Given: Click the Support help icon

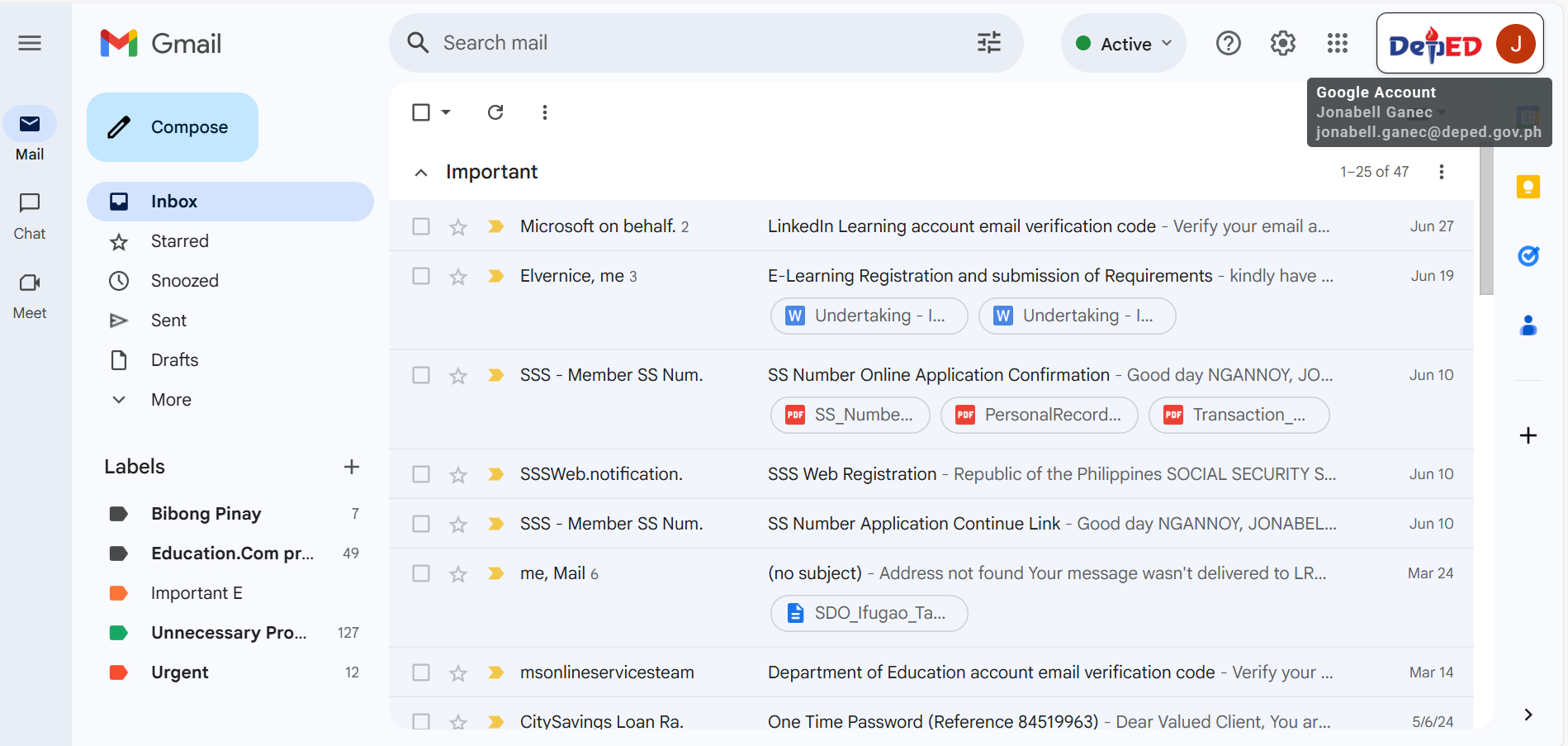Looking at the screenshot, I should (1228, 43).
